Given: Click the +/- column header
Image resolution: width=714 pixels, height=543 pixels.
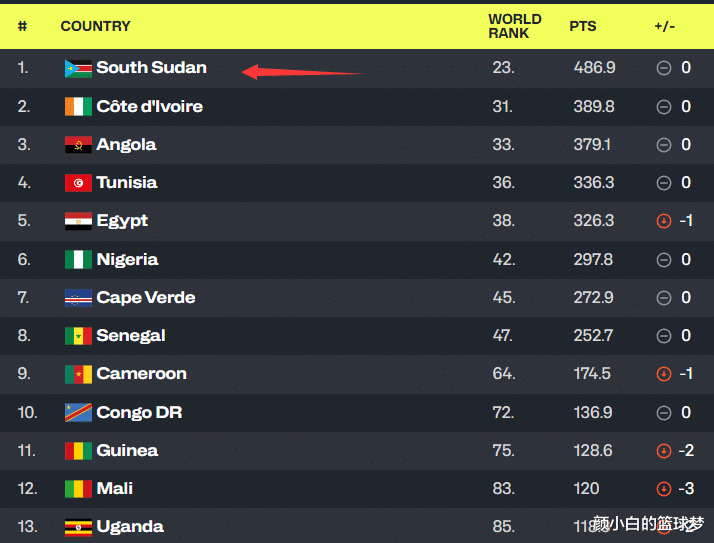Looking at the screenshot, I should tap(665, 26).
